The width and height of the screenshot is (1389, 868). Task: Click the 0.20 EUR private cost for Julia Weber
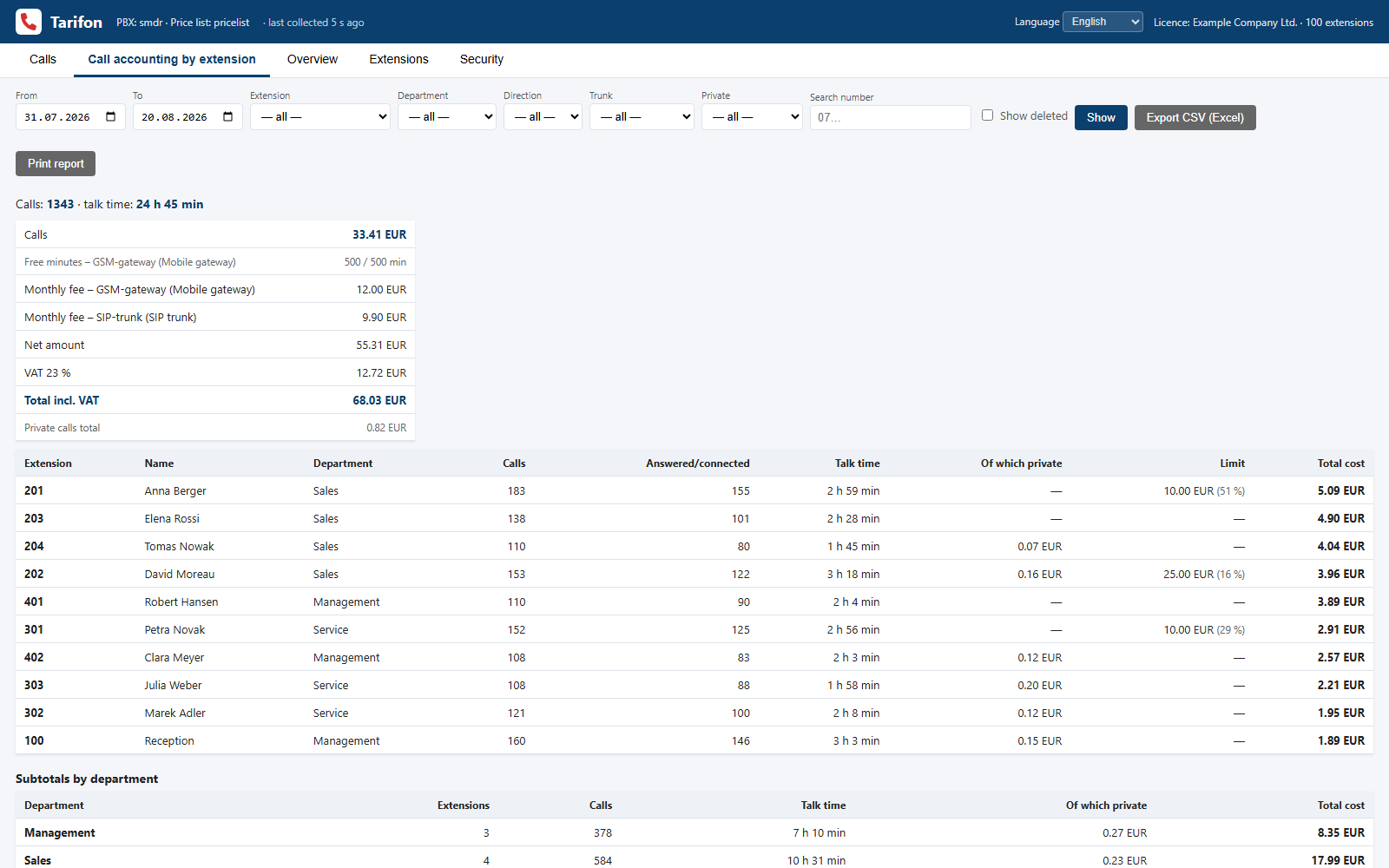1039,685
